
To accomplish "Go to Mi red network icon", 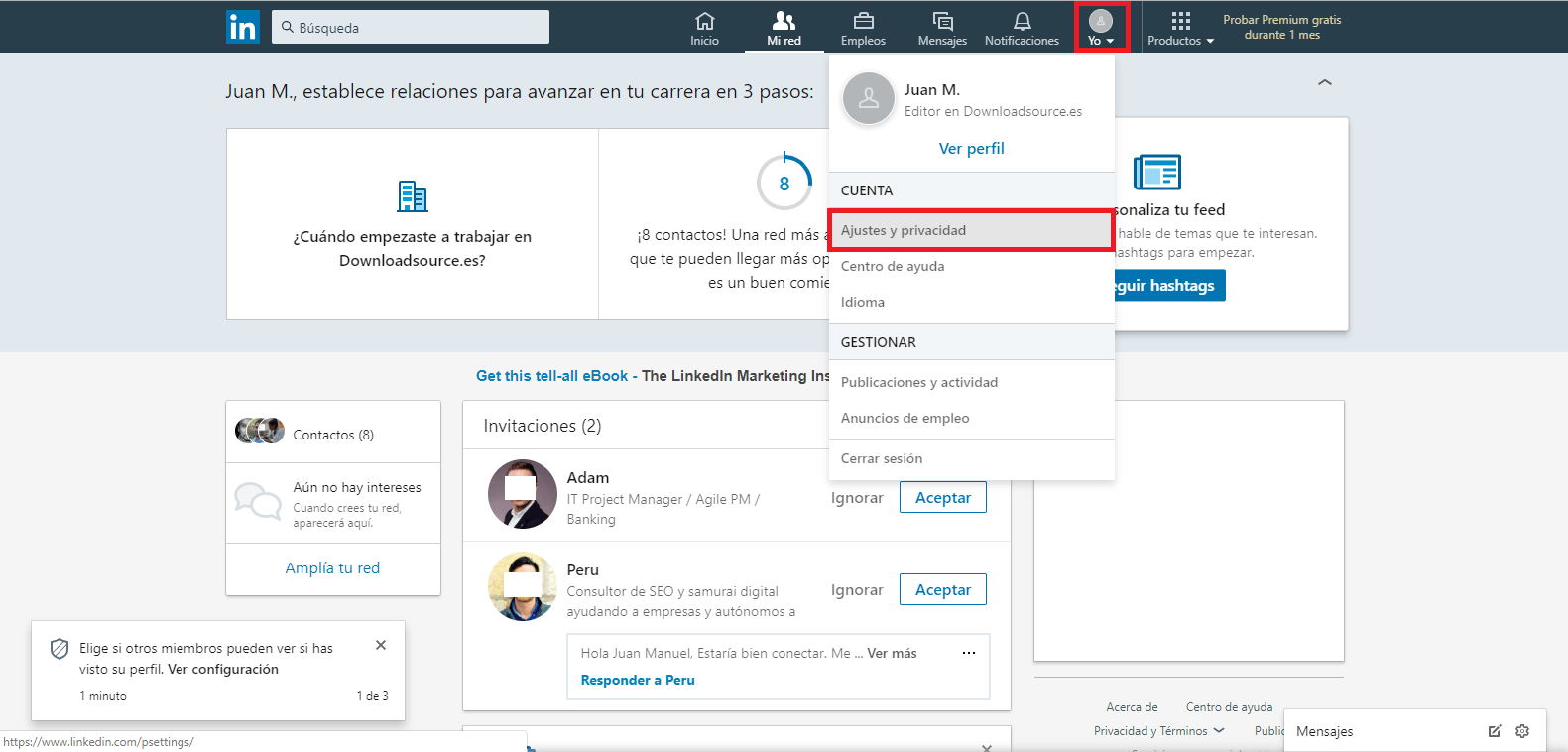I will [784, 28].
